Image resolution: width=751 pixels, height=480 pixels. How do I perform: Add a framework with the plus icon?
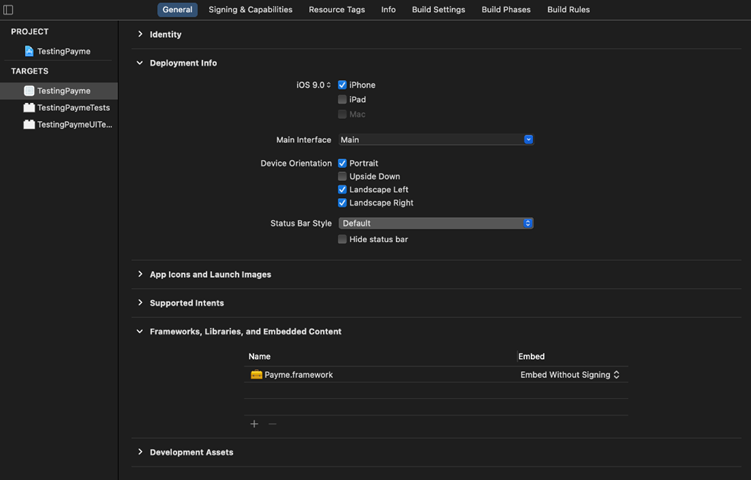[x=254, y=424]
